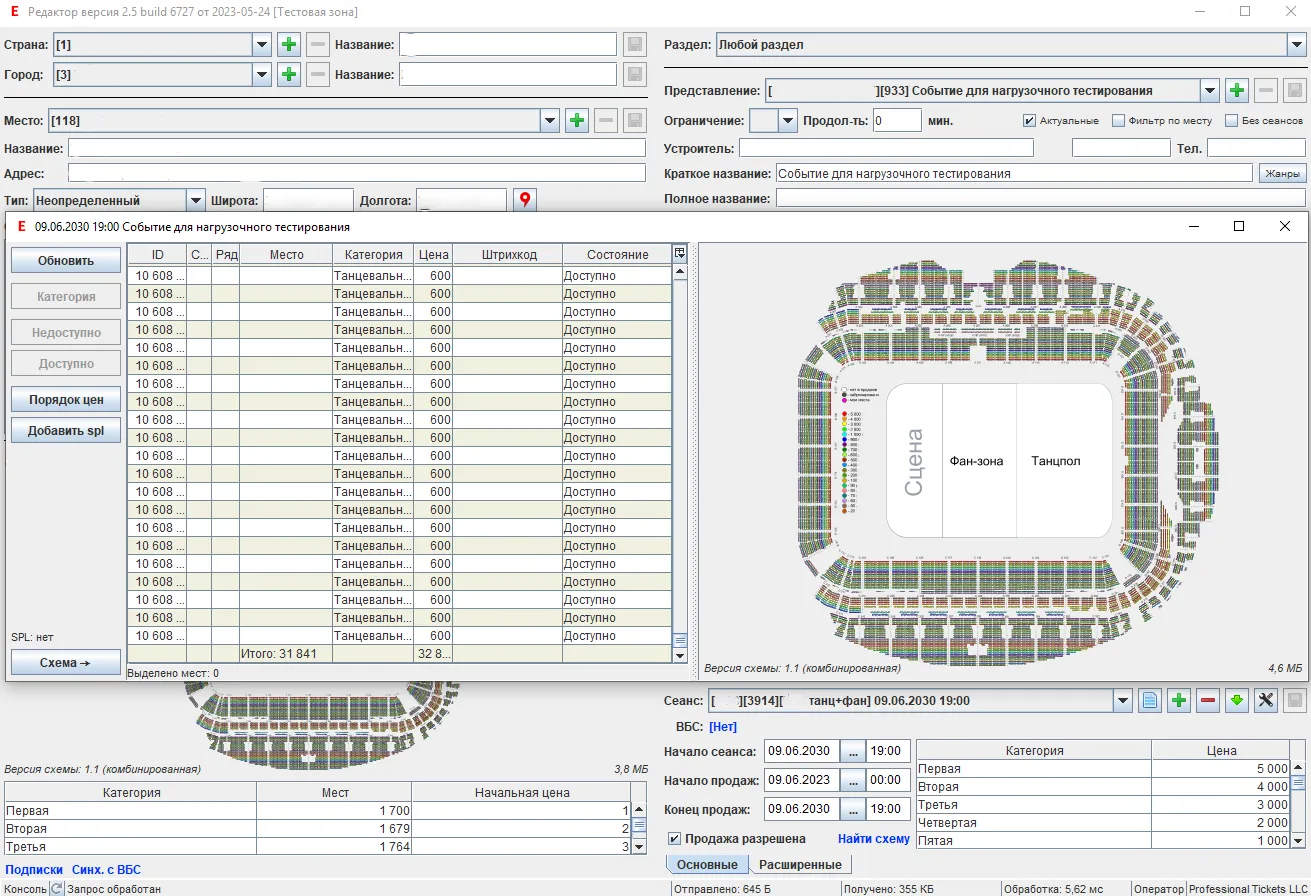Switch to the Расширенные tab
Screen dimensions: 1311x896
pyautogui.click(x=800, y=864)
